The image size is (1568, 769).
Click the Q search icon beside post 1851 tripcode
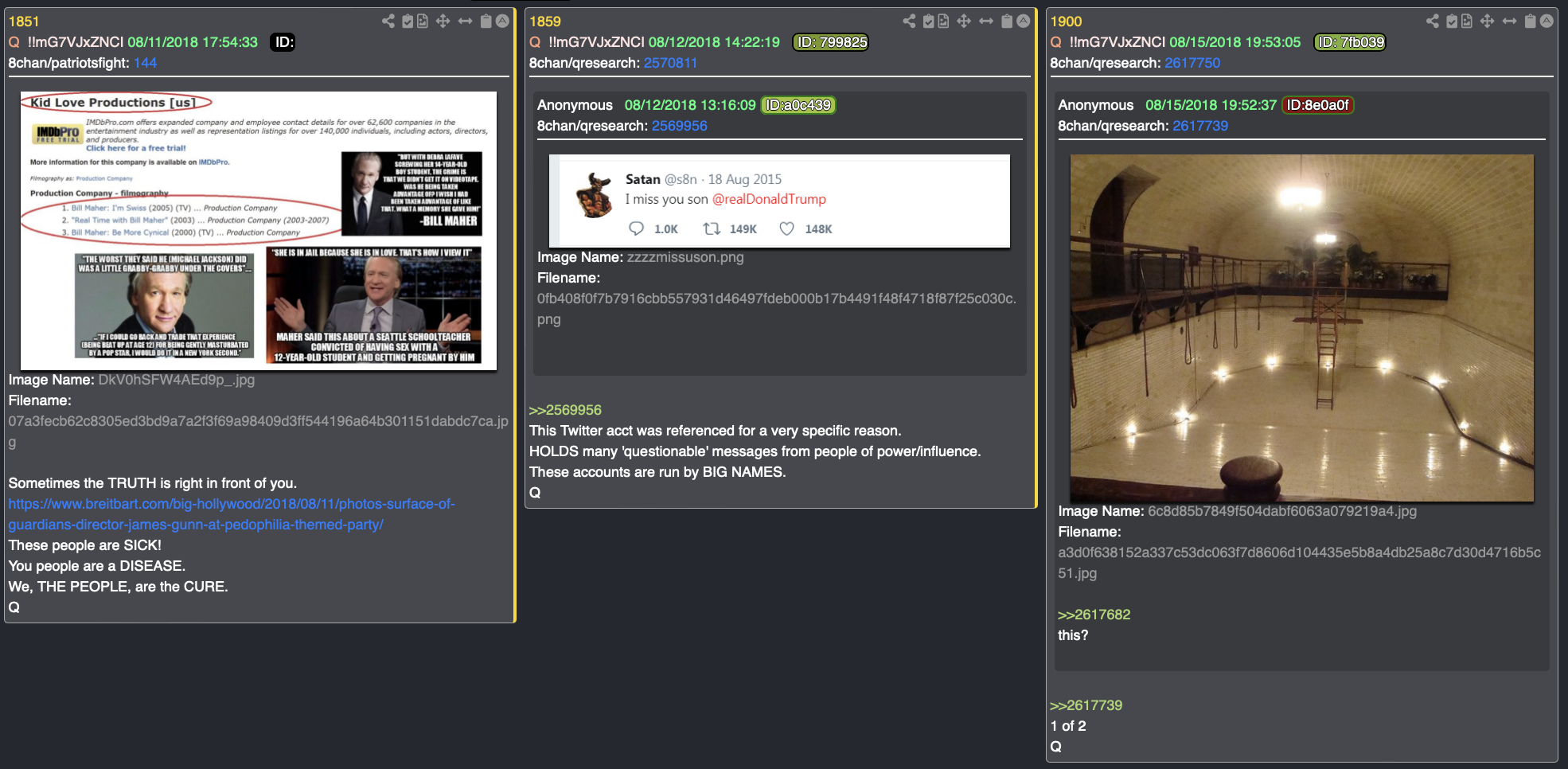[x=14, y=42]
